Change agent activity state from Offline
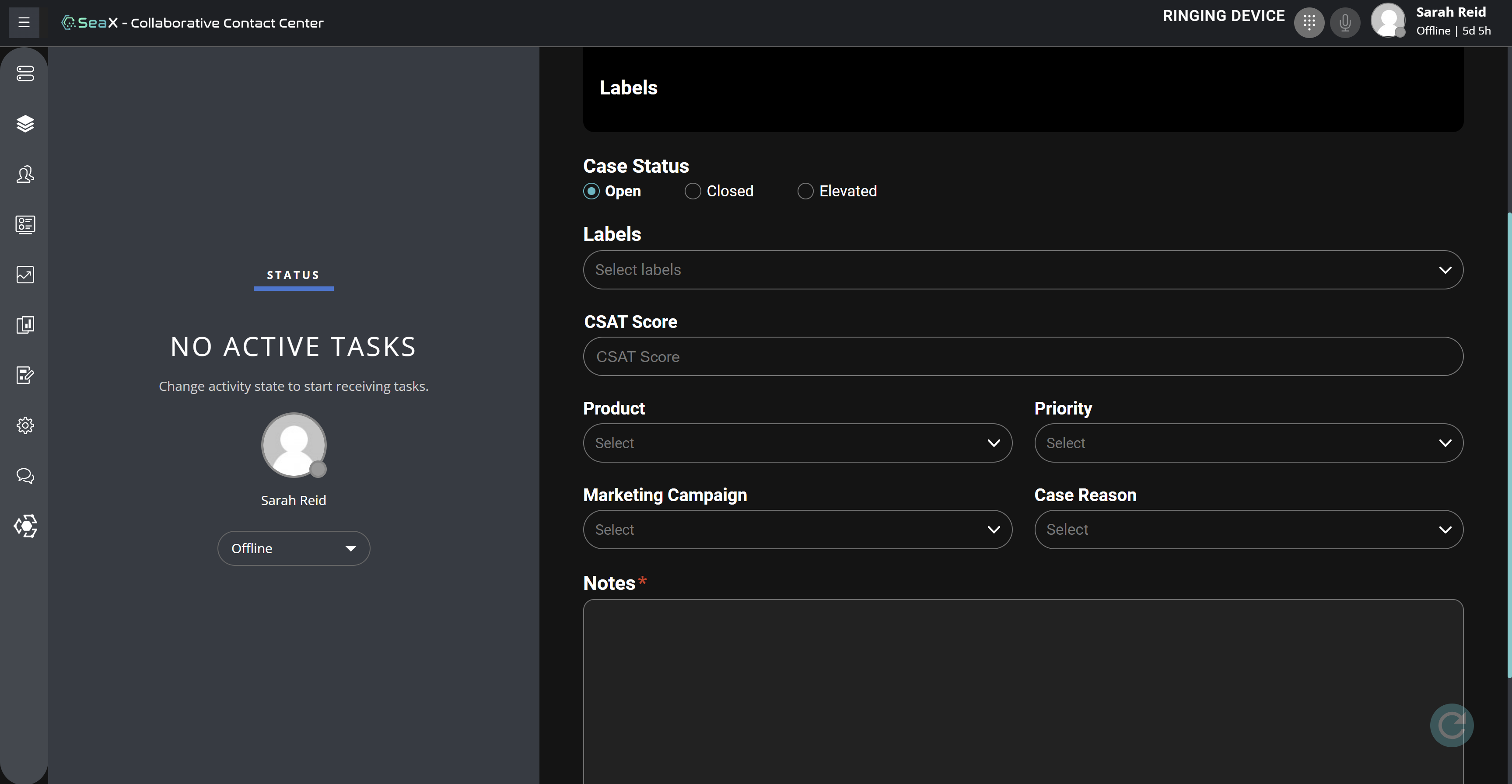The width and height of the screenshot is (1512, 784). (294, 547)
